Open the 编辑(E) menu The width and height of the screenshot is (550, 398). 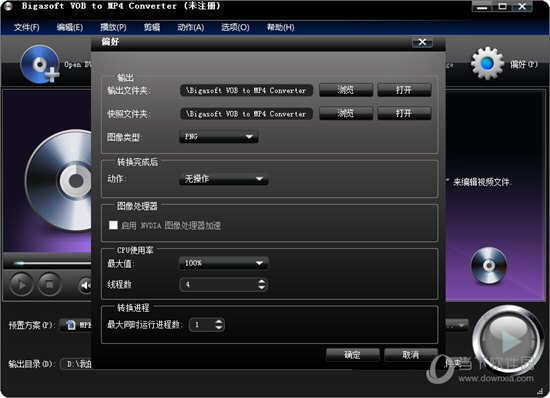tap(70, 27)
